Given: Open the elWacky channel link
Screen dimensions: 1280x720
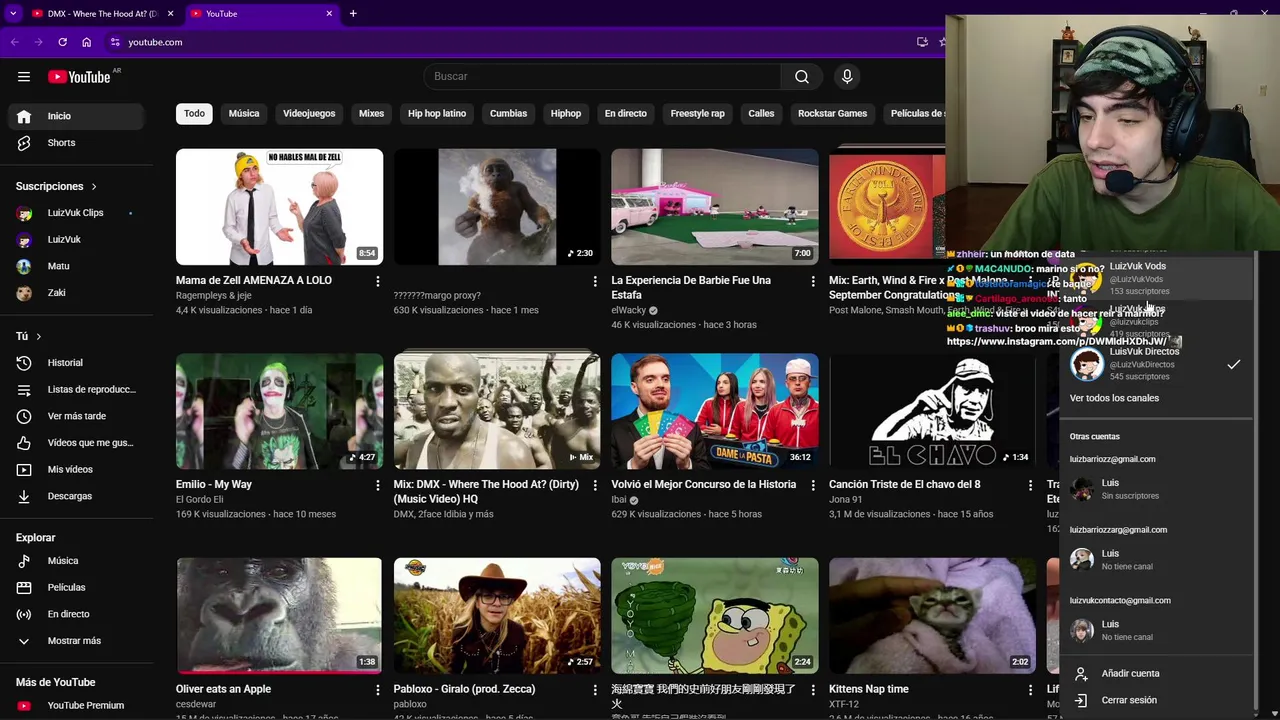Looking at the screenshot, I should [x=628, y=311].
